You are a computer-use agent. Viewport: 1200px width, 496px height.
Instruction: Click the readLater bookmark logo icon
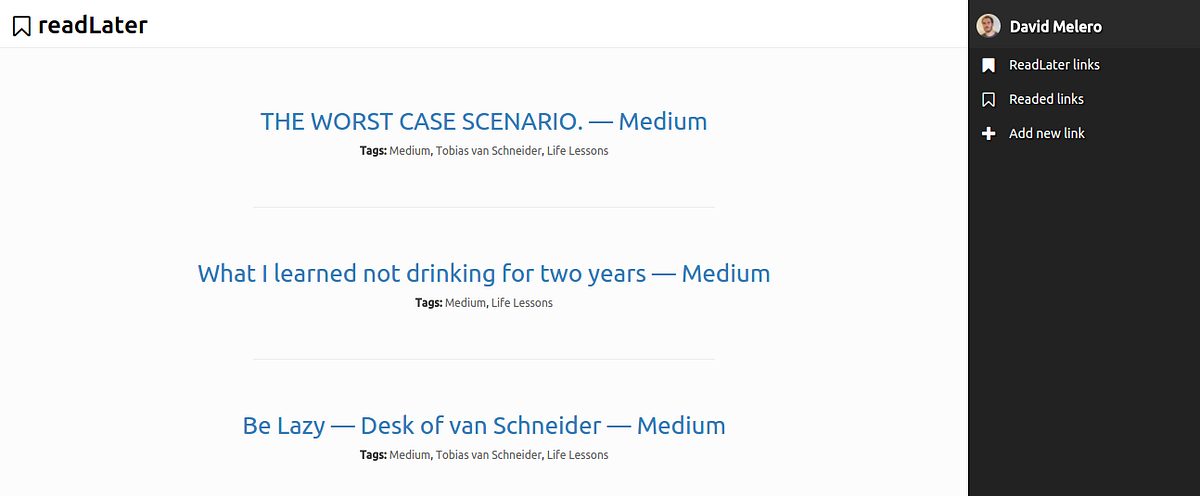(21, 26)
